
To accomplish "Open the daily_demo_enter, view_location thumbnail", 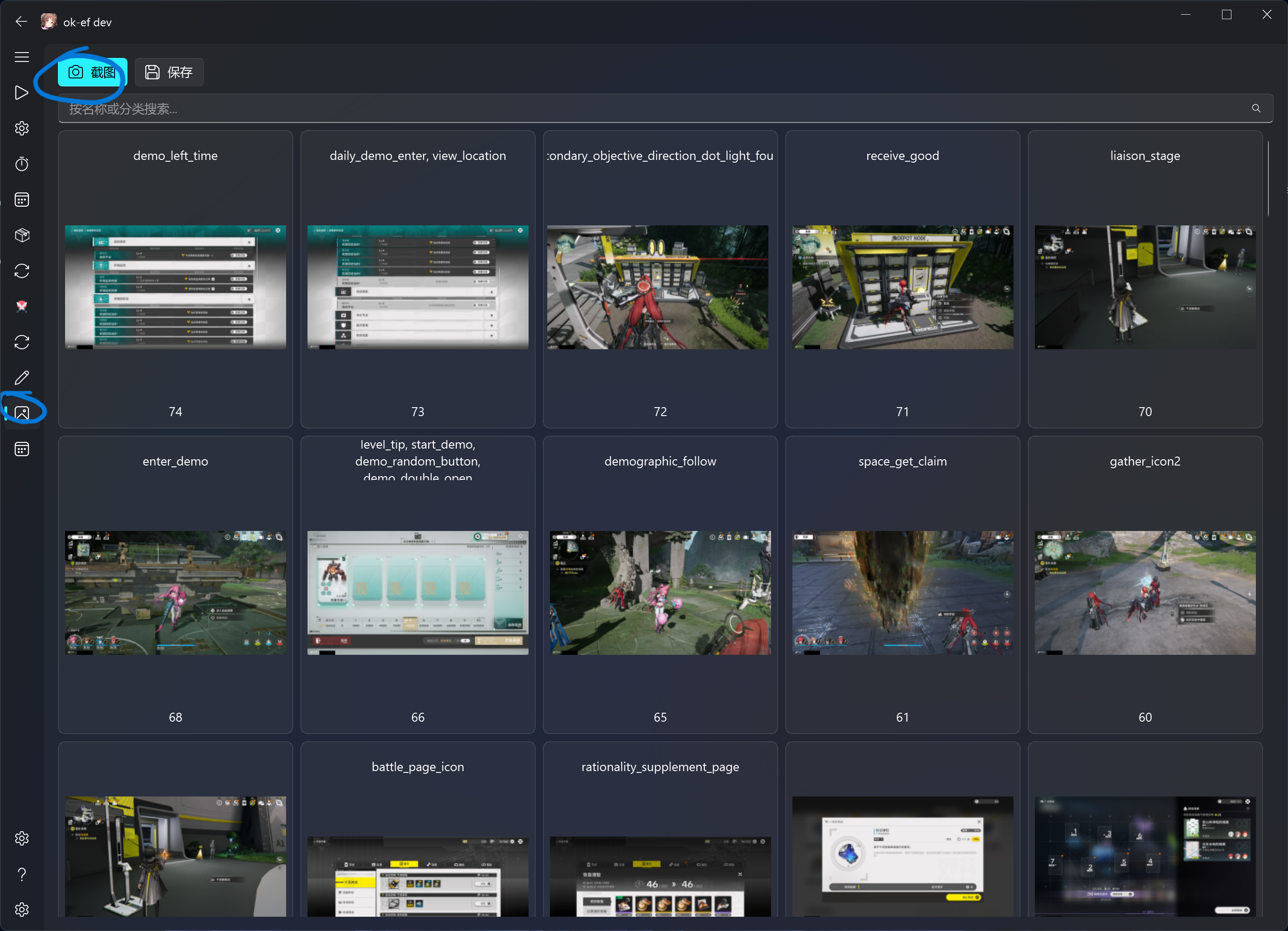I will click(x=418, y=287).
